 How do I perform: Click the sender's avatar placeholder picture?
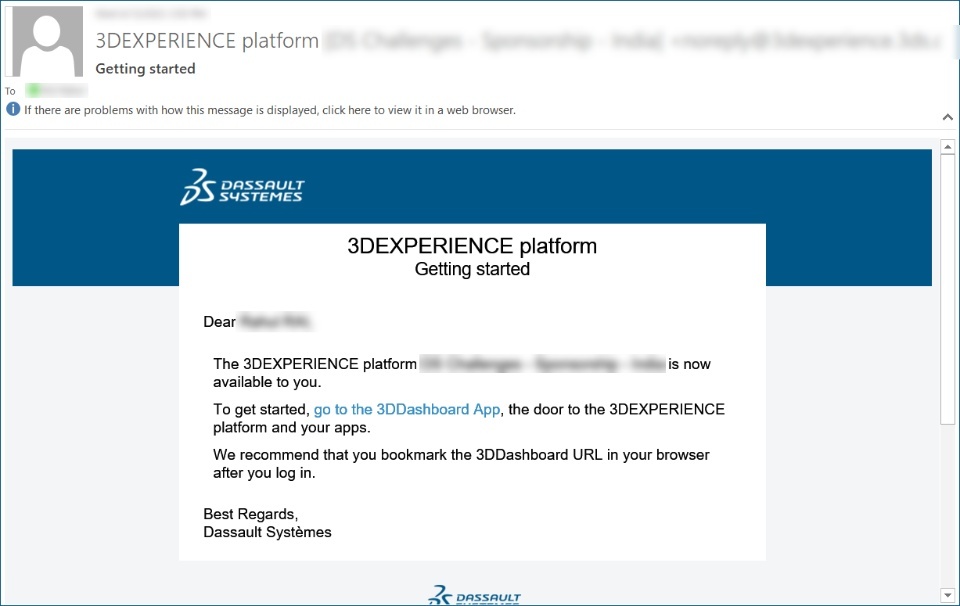point(48,41)
